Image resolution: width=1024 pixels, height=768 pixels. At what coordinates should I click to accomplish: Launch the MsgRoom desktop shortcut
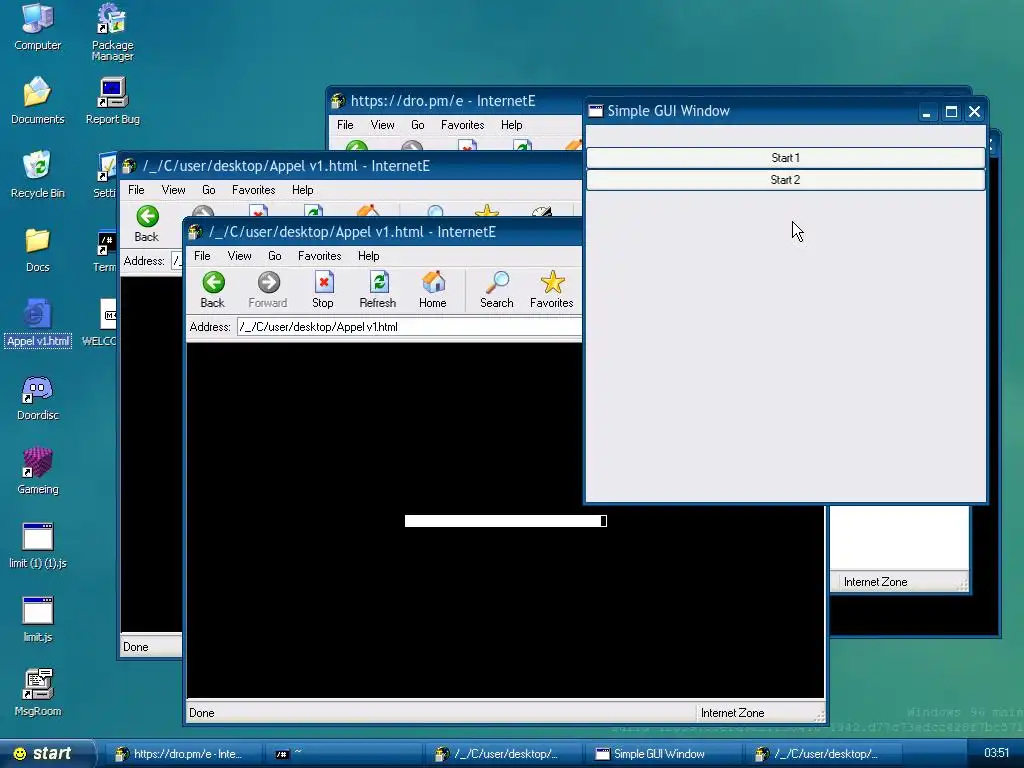point(37,693)
